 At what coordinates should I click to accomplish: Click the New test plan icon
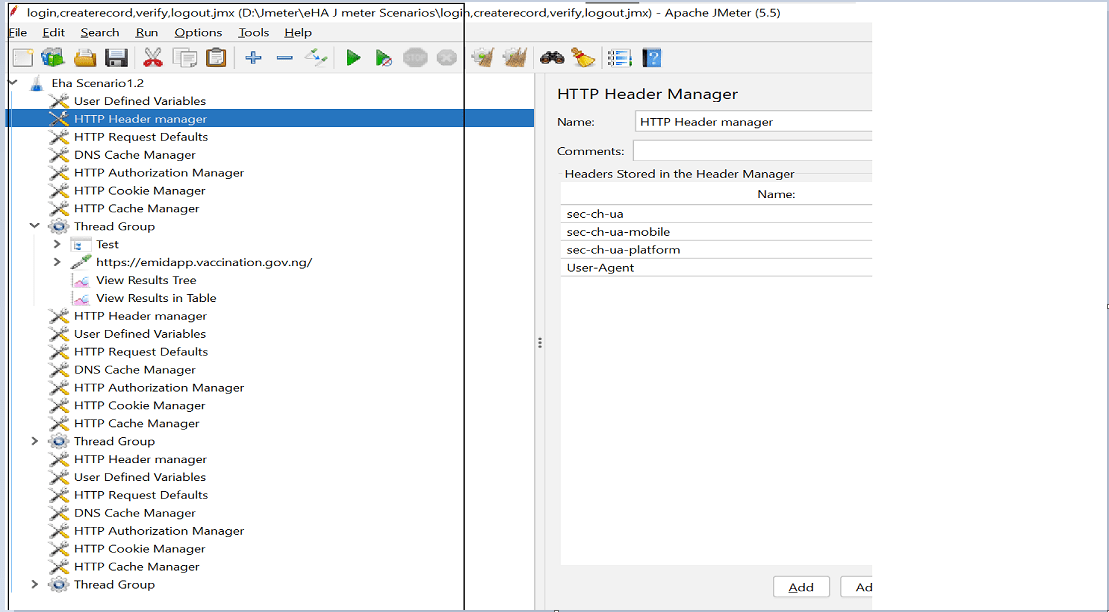click(22, 58)
